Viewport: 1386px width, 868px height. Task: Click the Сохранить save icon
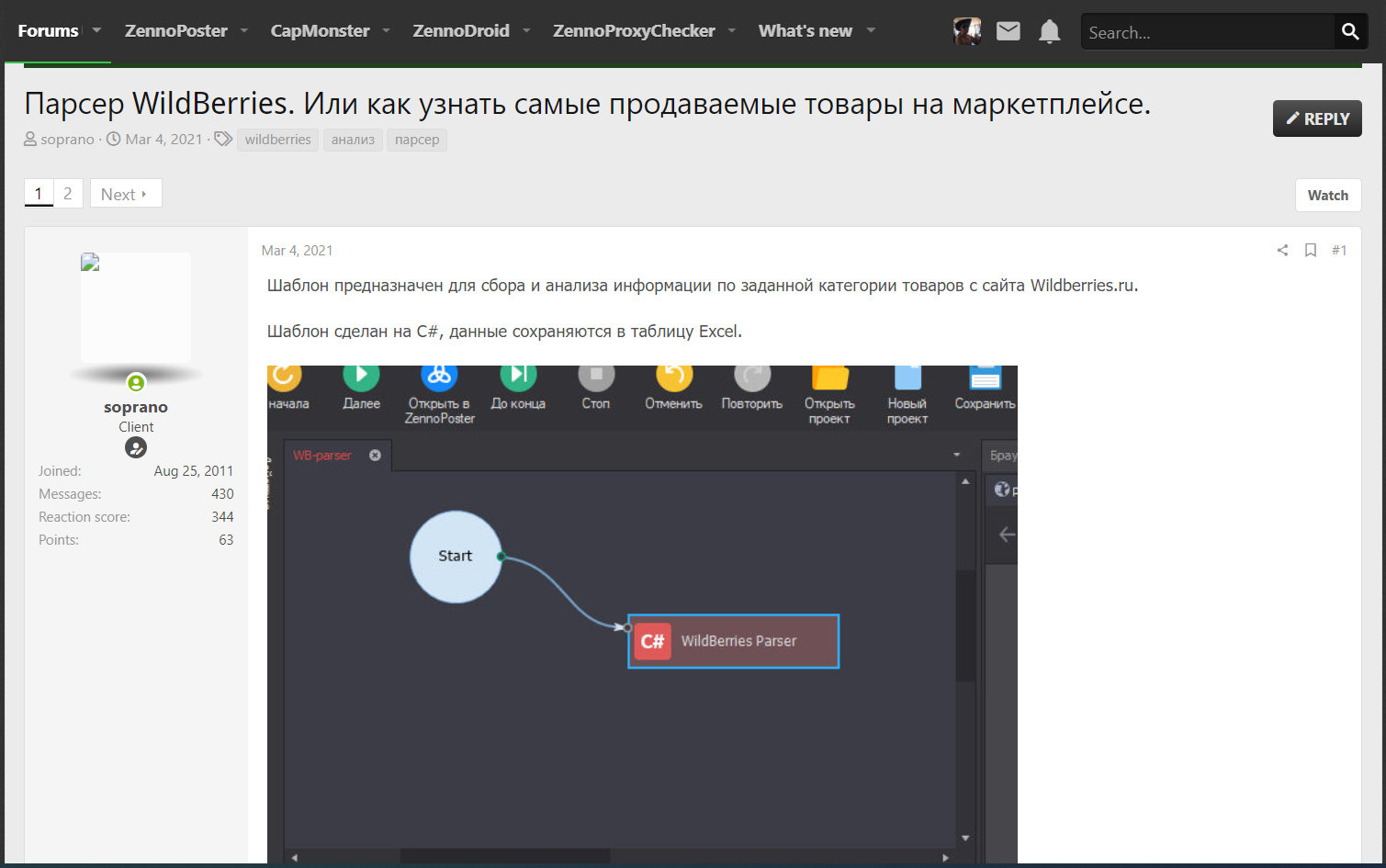986,377
